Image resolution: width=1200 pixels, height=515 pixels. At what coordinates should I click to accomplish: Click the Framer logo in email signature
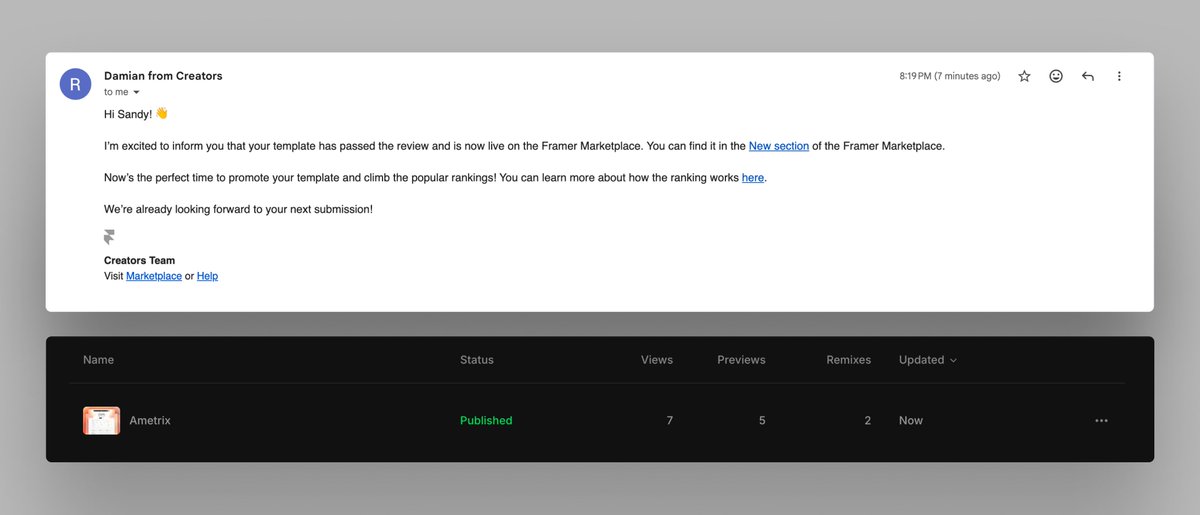point(109,237)
